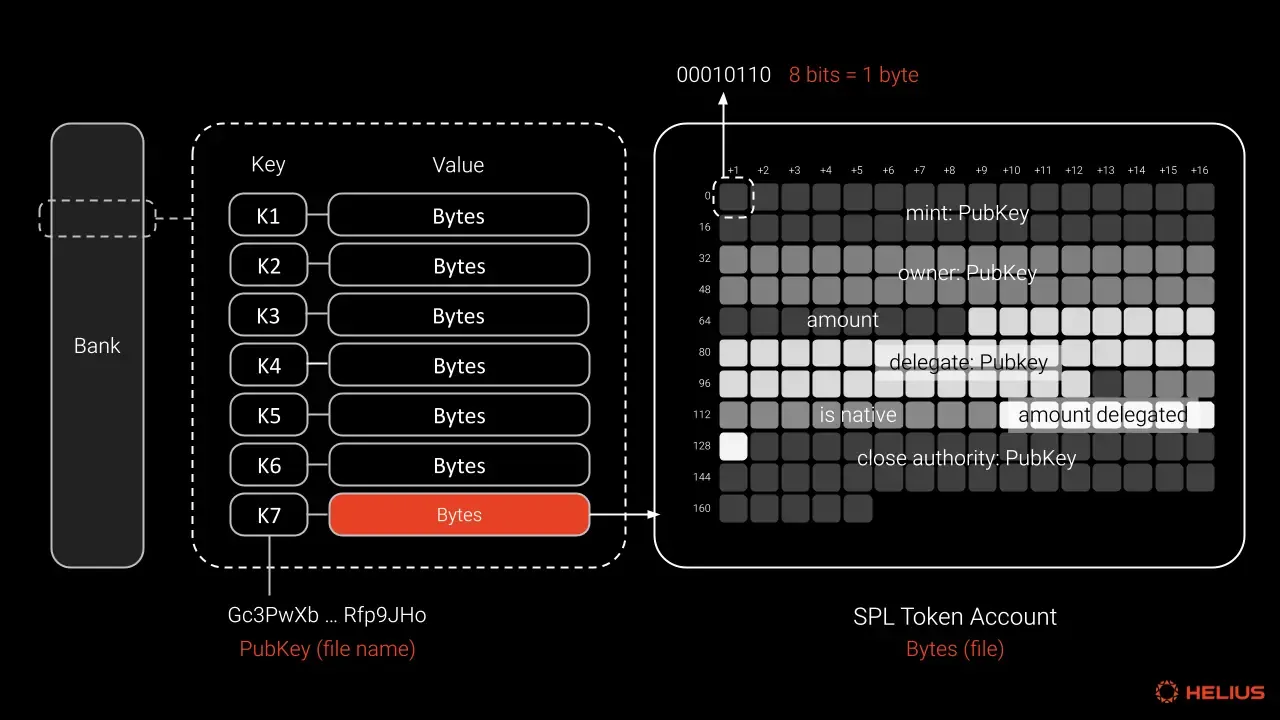Click the 'mint: PubKey' field label
The height and width of the screenshot is (720, 1280).
(x=967, y=213)
